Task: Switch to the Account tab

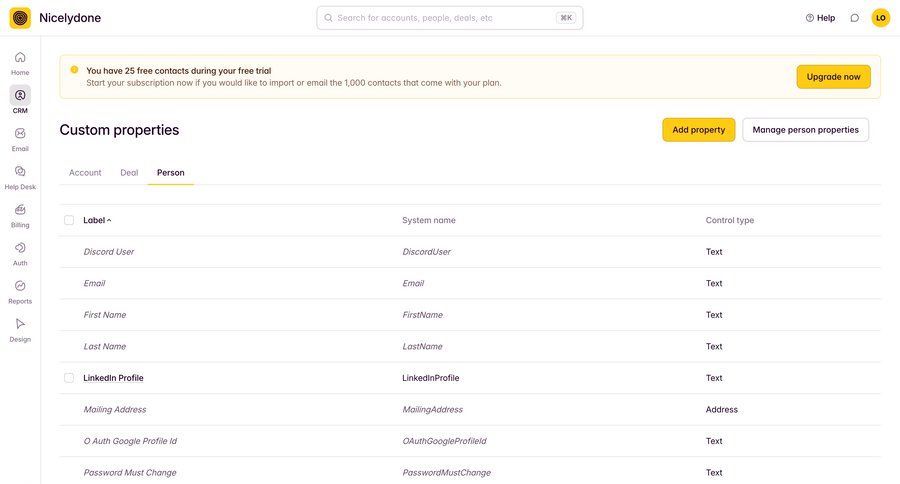Action: pyautogui.click(x=85, y=173)
